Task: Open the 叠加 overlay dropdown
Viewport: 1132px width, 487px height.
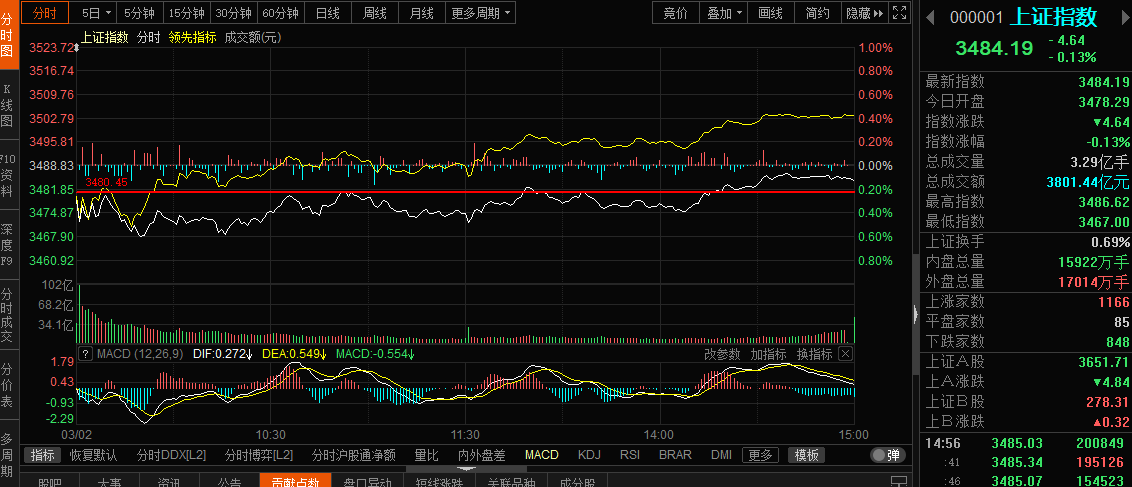Action: (725, 13)
